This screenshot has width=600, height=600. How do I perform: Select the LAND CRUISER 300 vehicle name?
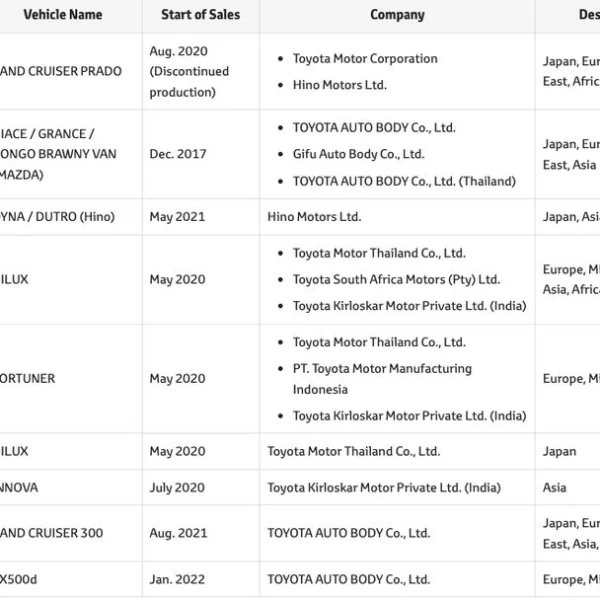pos(52,533)
